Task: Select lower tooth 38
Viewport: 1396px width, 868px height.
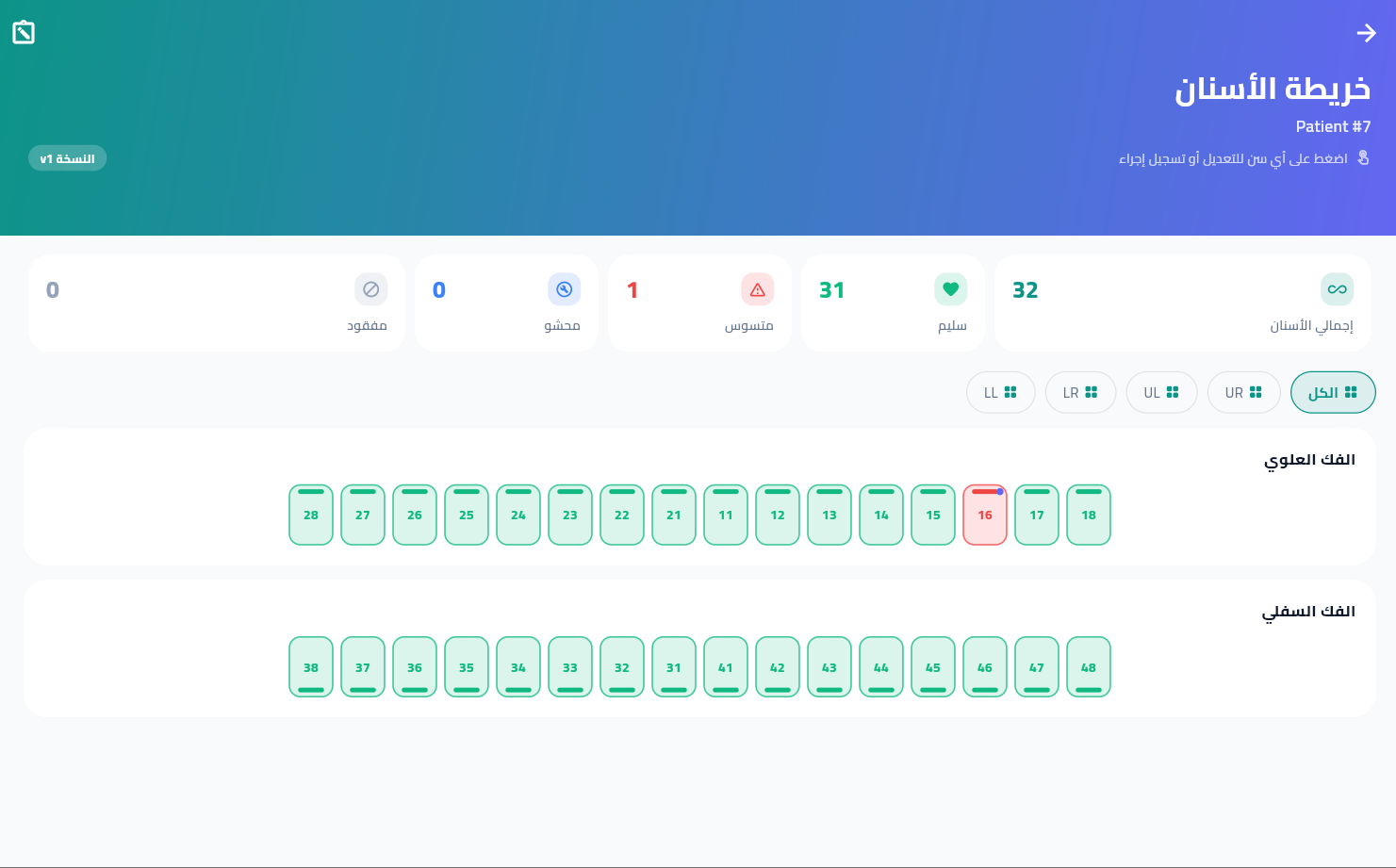Action: click(x=311, y=667)
